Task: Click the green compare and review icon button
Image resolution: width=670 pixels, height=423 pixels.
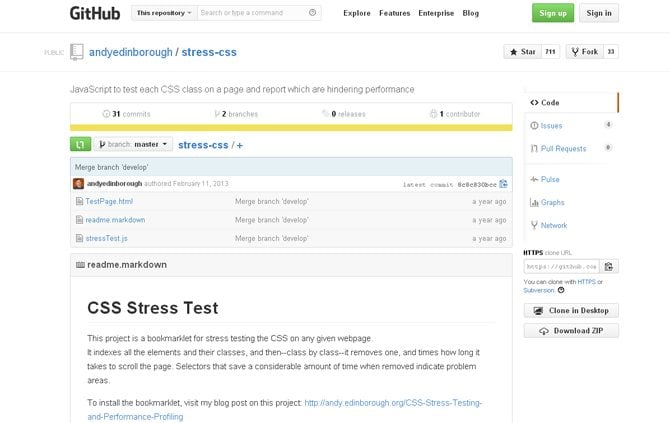Action: (x=80, y=144)
